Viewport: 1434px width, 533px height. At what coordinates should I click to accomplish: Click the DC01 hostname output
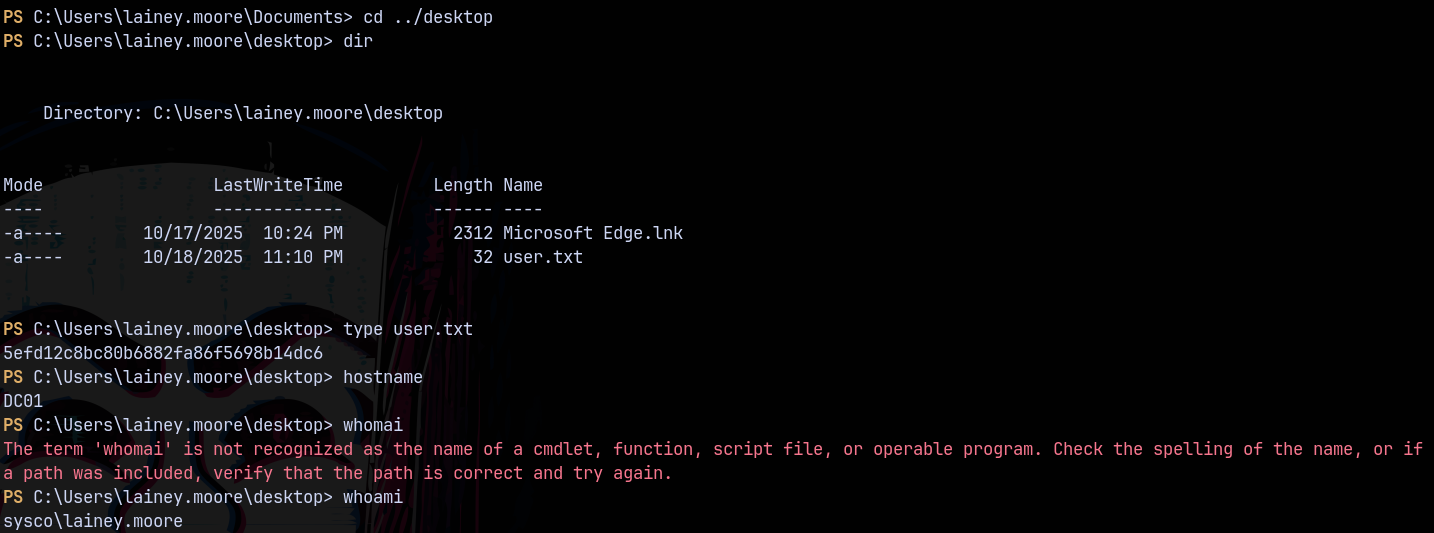pyautogui.click(x=23, y=401)
